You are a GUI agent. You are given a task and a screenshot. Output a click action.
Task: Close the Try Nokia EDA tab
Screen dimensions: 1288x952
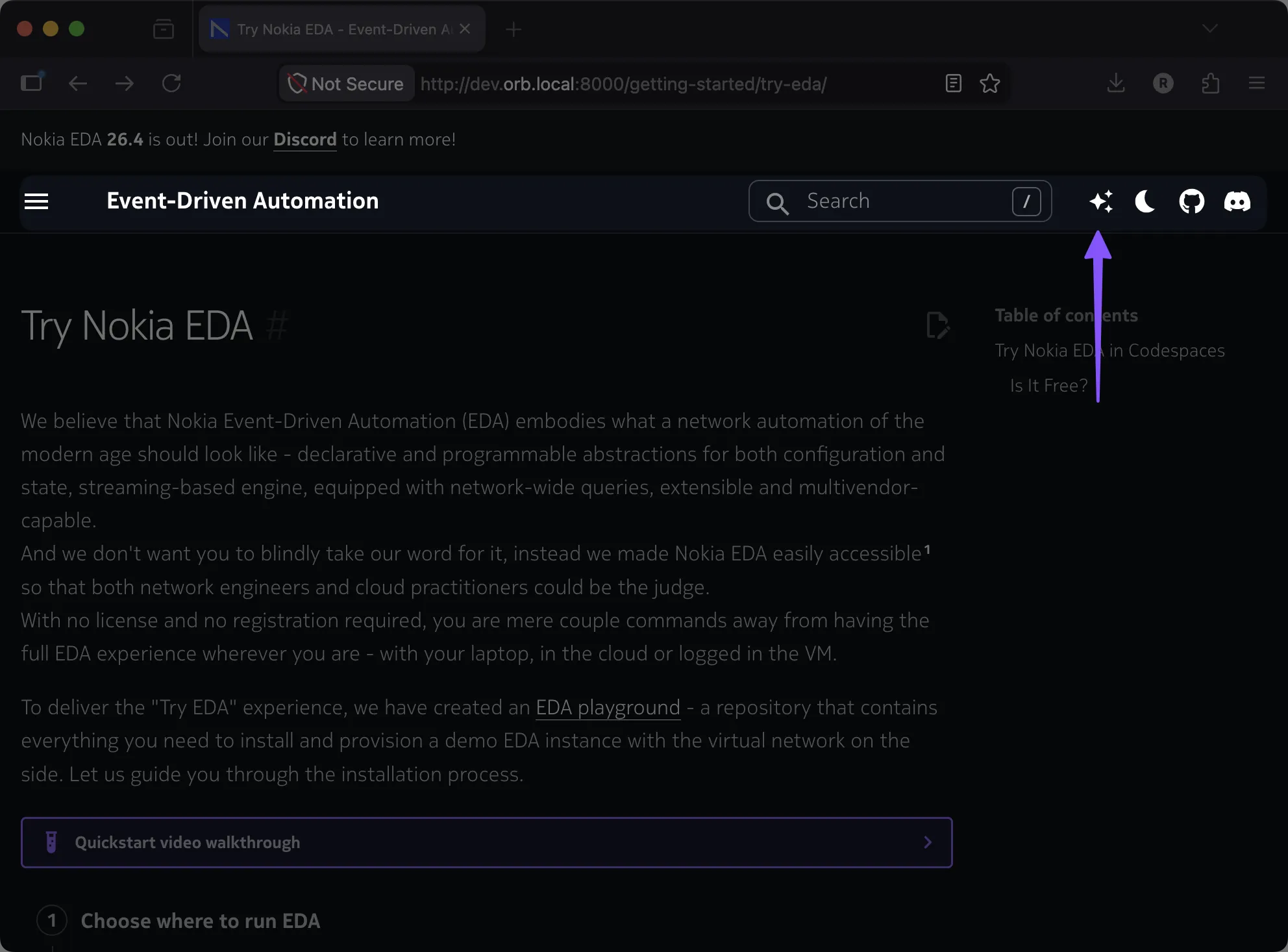coord(465,29)
